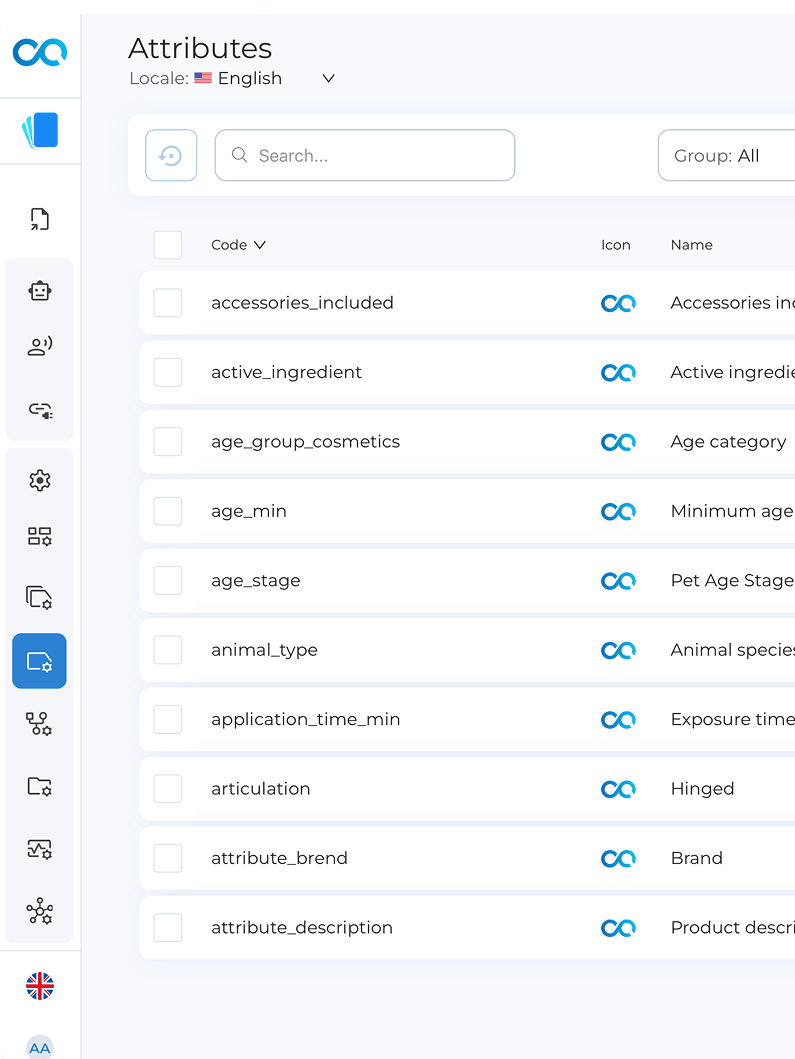795x1059 pixels.
Task: Click the Ergonode infinity logo in the sidebar
Action: (x=40, y=52)
